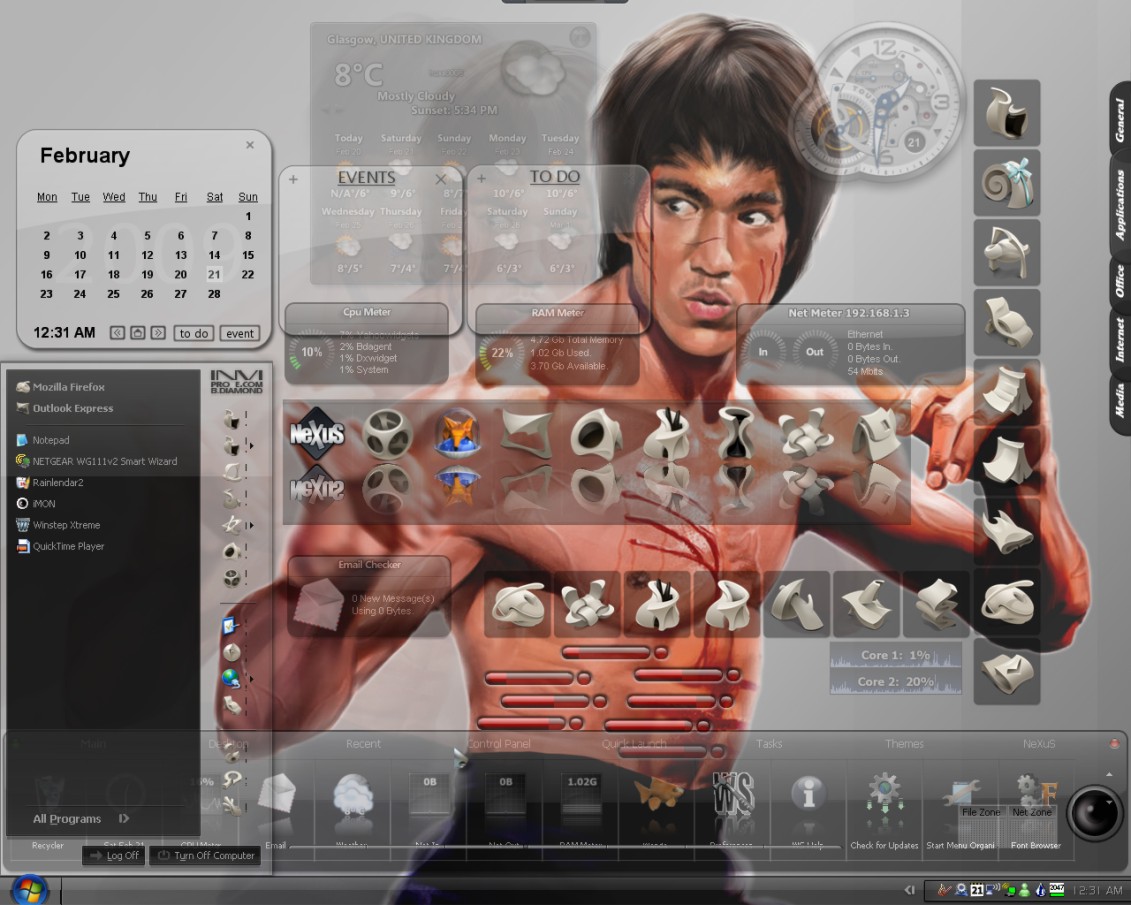Click the NeXuS logo icon in the Nexus dock
The width and height of the screenshot is (1131, 905).
[x=317, y=433]
